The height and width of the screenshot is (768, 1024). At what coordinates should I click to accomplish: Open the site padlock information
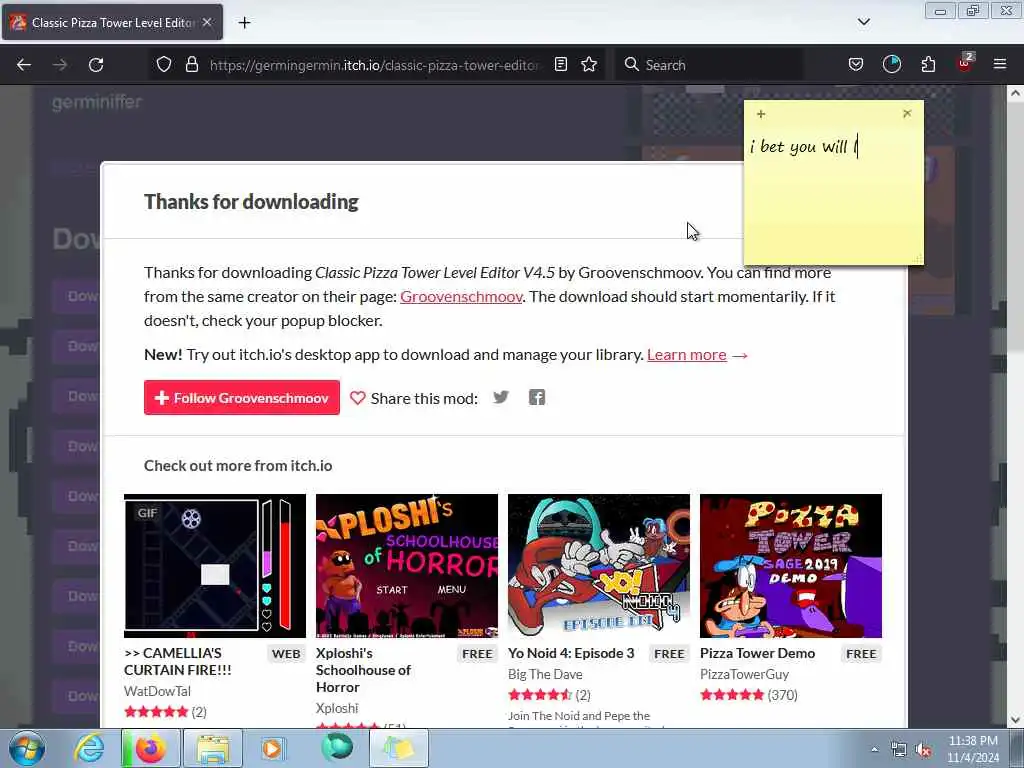click(191, 65)
